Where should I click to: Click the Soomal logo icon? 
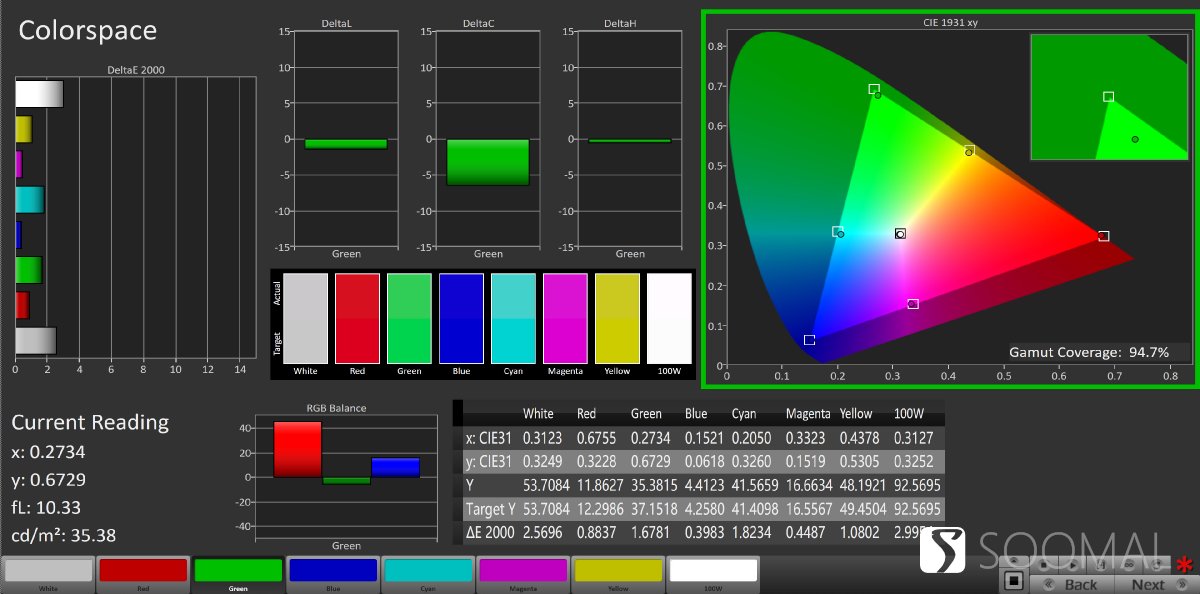[x=941, y=550]
